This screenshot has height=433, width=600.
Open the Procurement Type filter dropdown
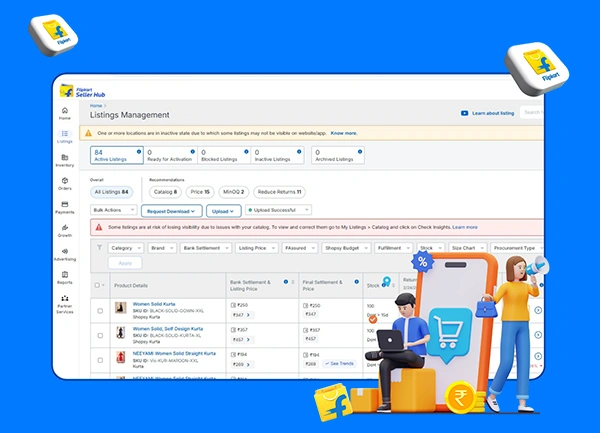coord(517,248)
